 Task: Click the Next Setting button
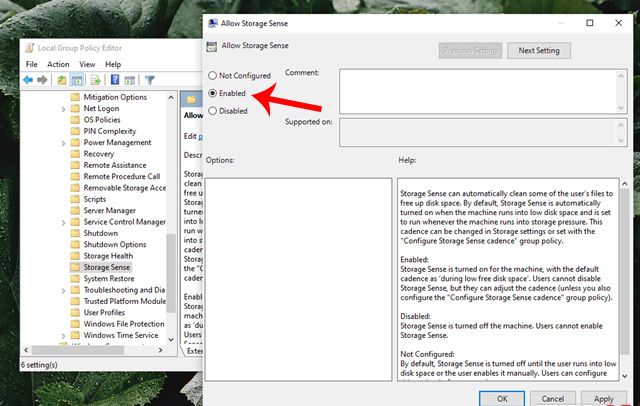point(539,51)
